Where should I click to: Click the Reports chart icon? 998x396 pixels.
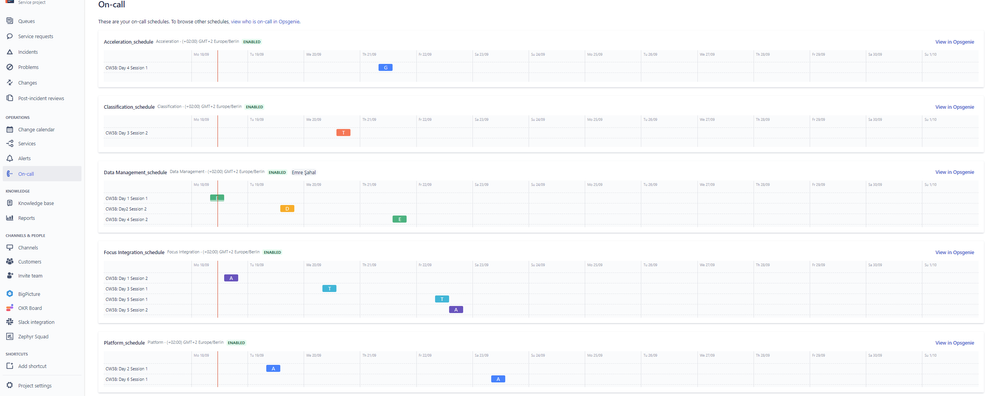(x=10, y=218)
